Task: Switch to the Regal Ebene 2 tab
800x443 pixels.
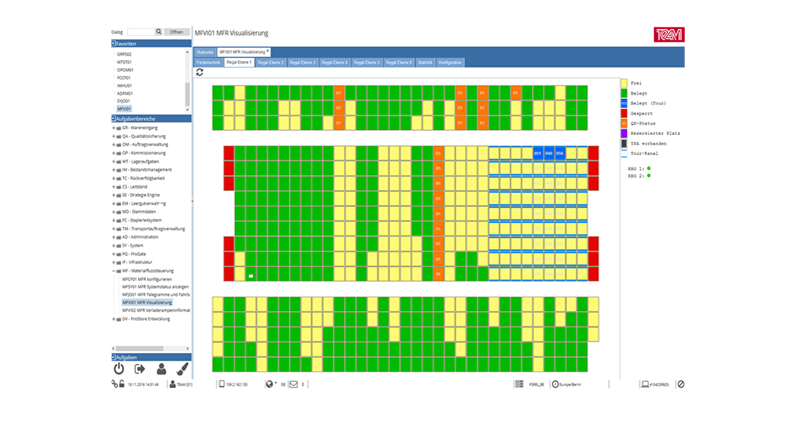Action: [x=270, y=62]
